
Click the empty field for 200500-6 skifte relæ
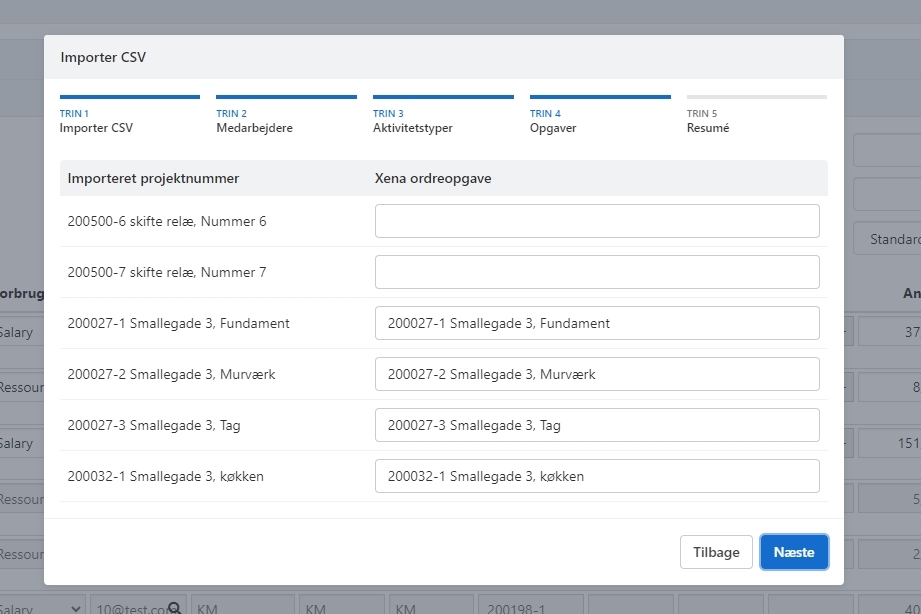pos(597,221)
